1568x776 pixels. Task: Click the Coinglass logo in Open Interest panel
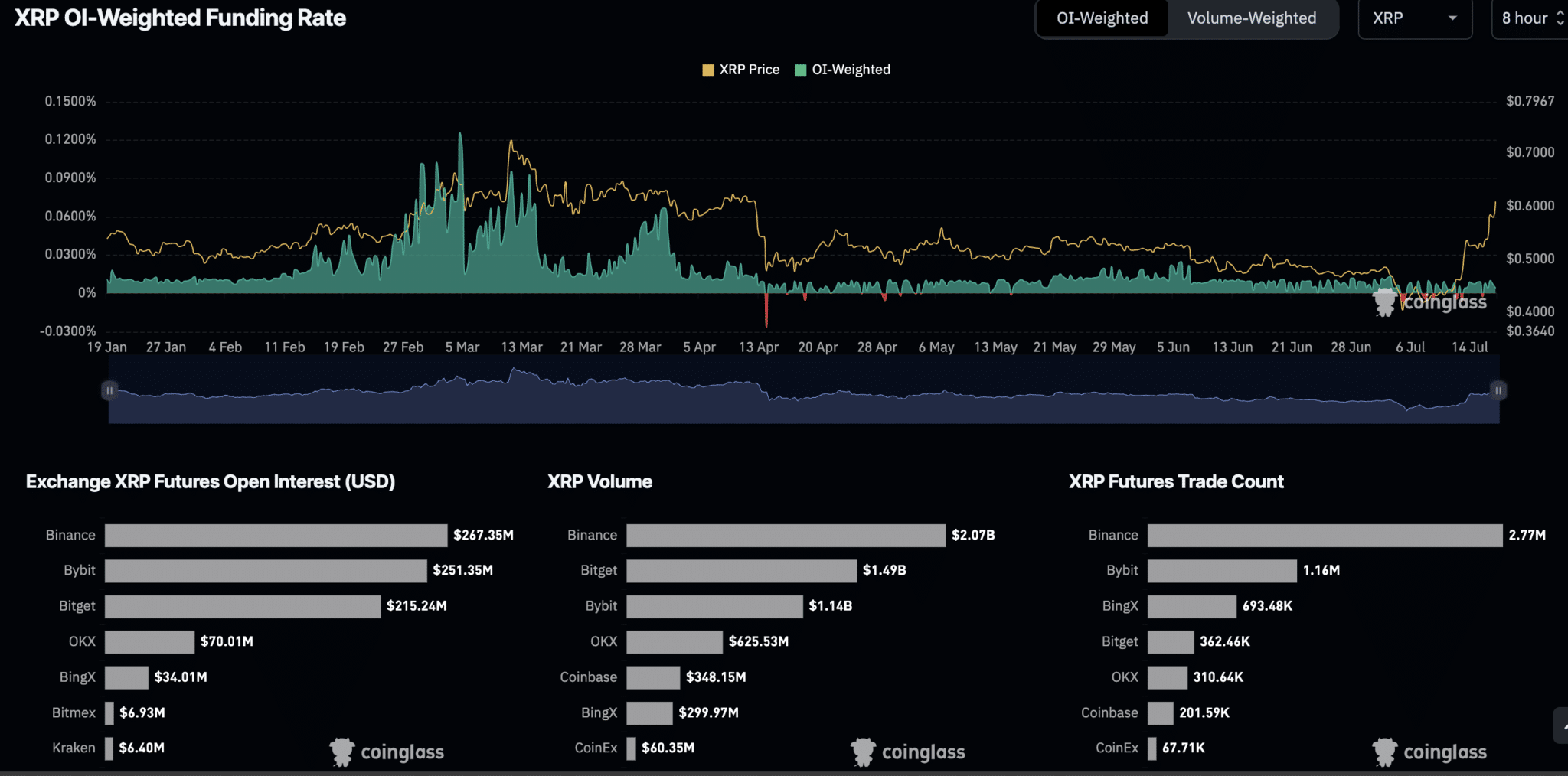point(387,752)
